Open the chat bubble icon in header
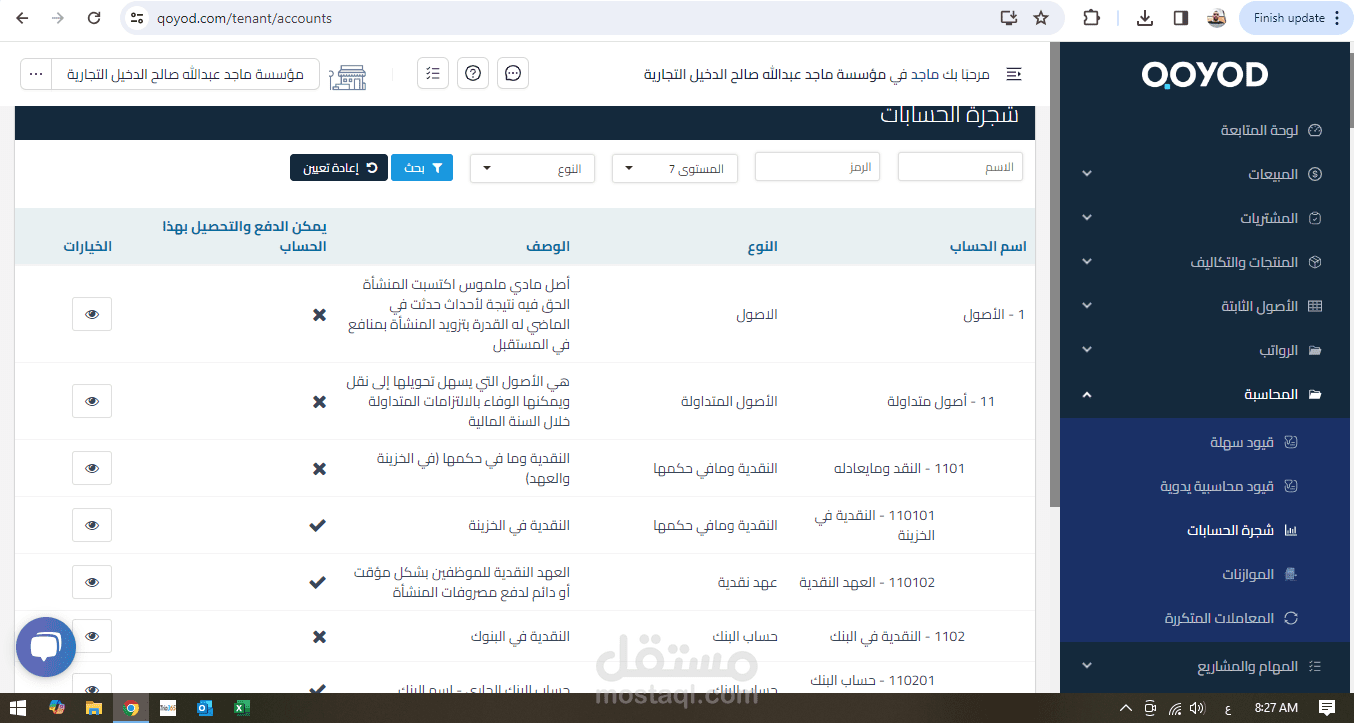Screen dimensions: 1354x723 pyautogui.click(x=513, y=73)
